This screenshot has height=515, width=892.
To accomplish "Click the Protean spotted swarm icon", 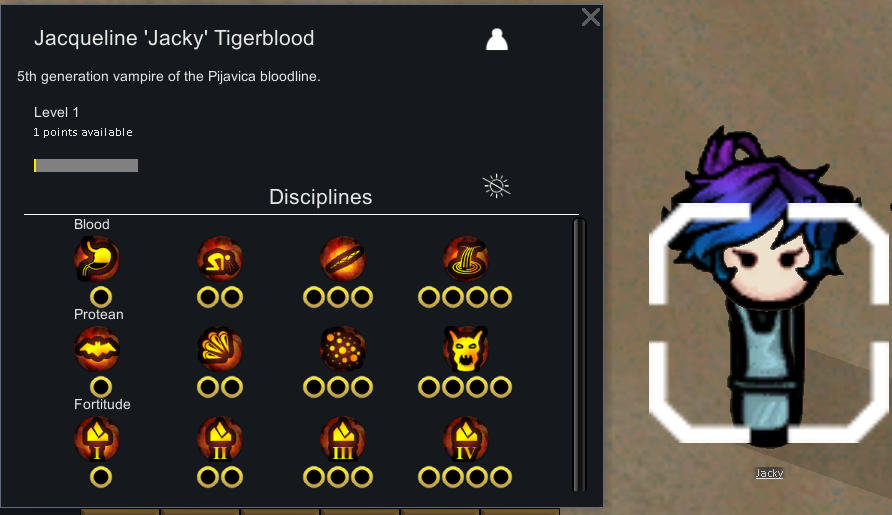I will tap(342, 349).
